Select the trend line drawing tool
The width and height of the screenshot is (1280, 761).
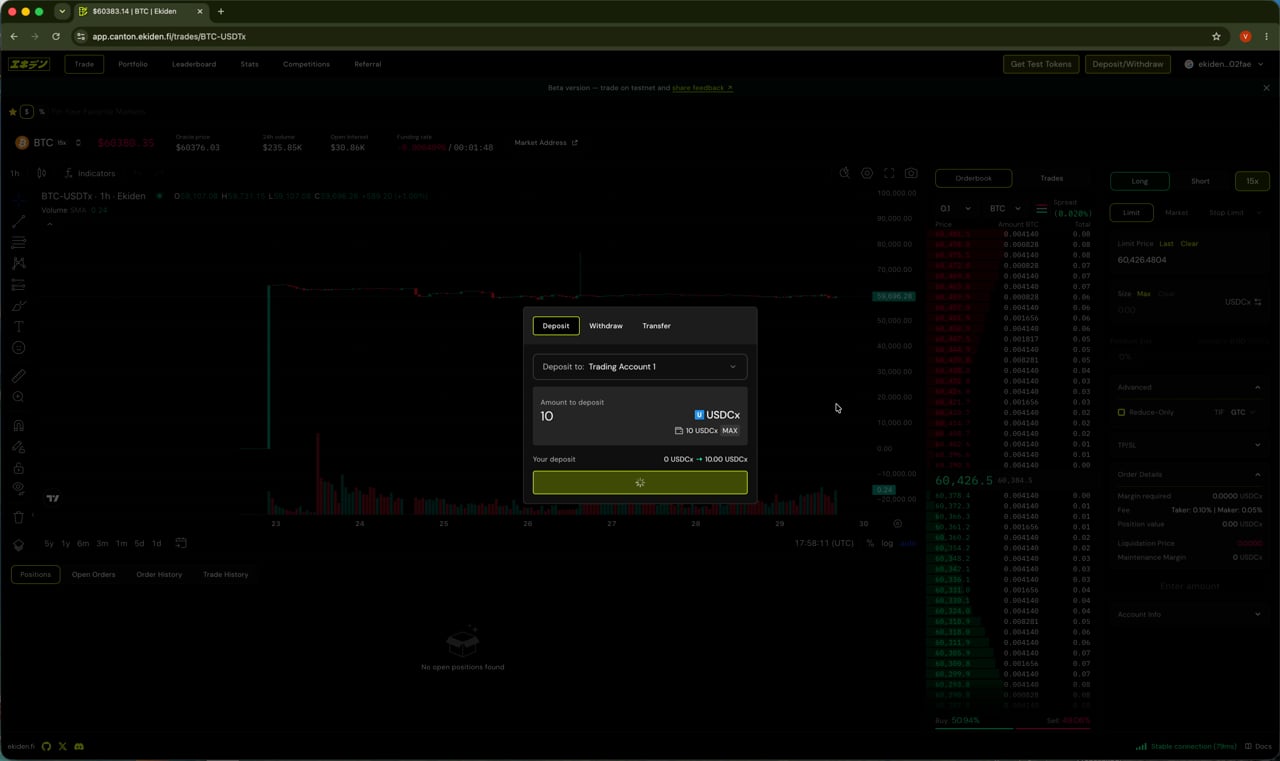[x=18, y=221]
